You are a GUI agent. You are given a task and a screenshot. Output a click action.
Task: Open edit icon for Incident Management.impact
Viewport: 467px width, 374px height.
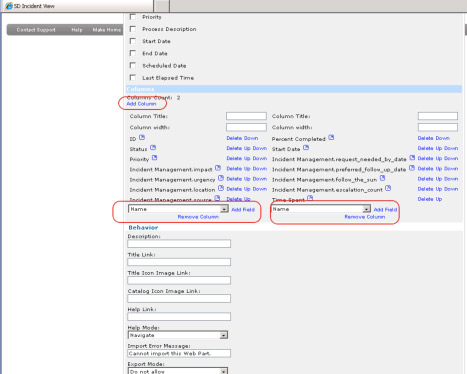(x=218, y=168)
